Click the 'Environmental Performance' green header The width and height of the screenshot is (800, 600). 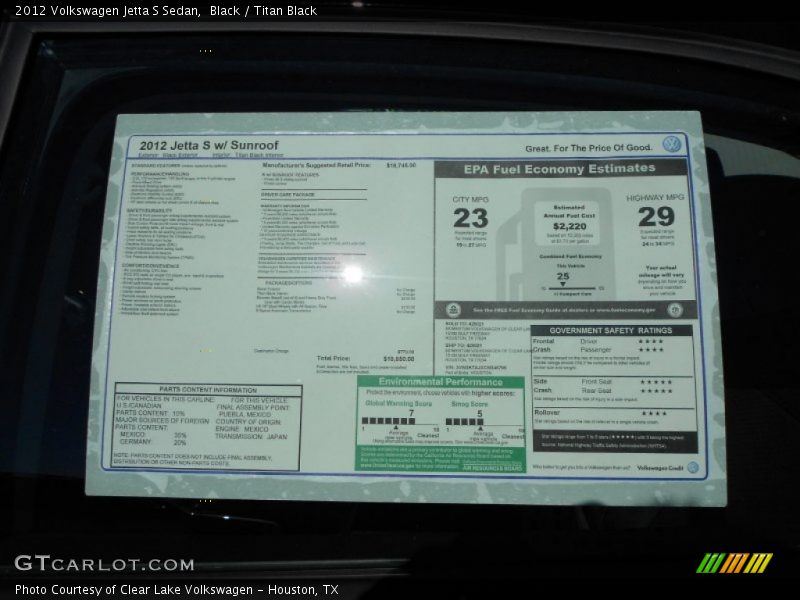440,382
